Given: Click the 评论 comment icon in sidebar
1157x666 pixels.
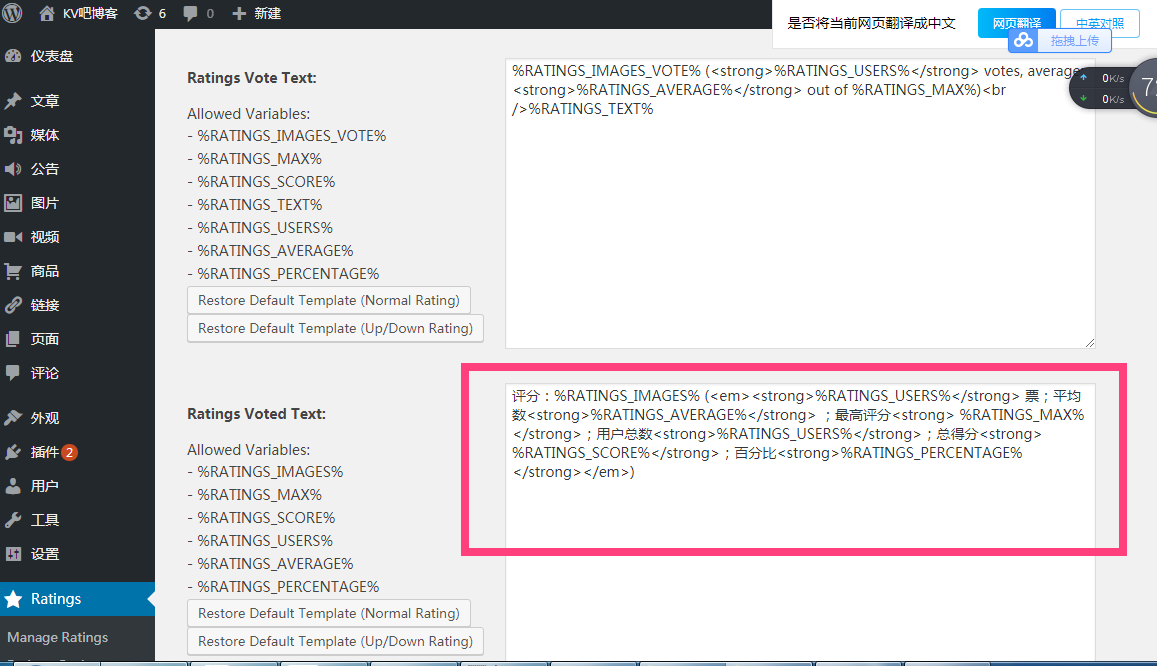Looking at the screenshot, I should click(x=13, y=372).
